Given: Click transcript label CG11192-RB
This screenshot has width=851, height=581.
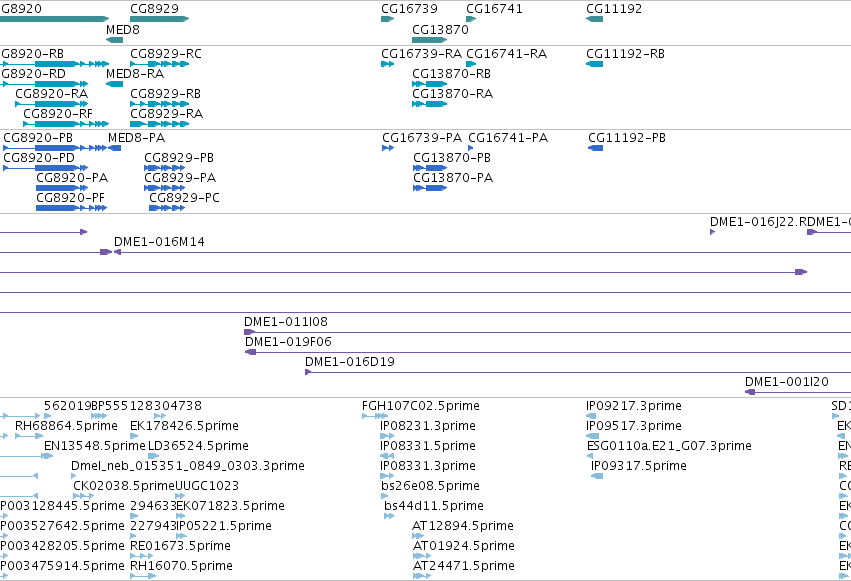Looking at the screenshot, I should coord(625,54).
